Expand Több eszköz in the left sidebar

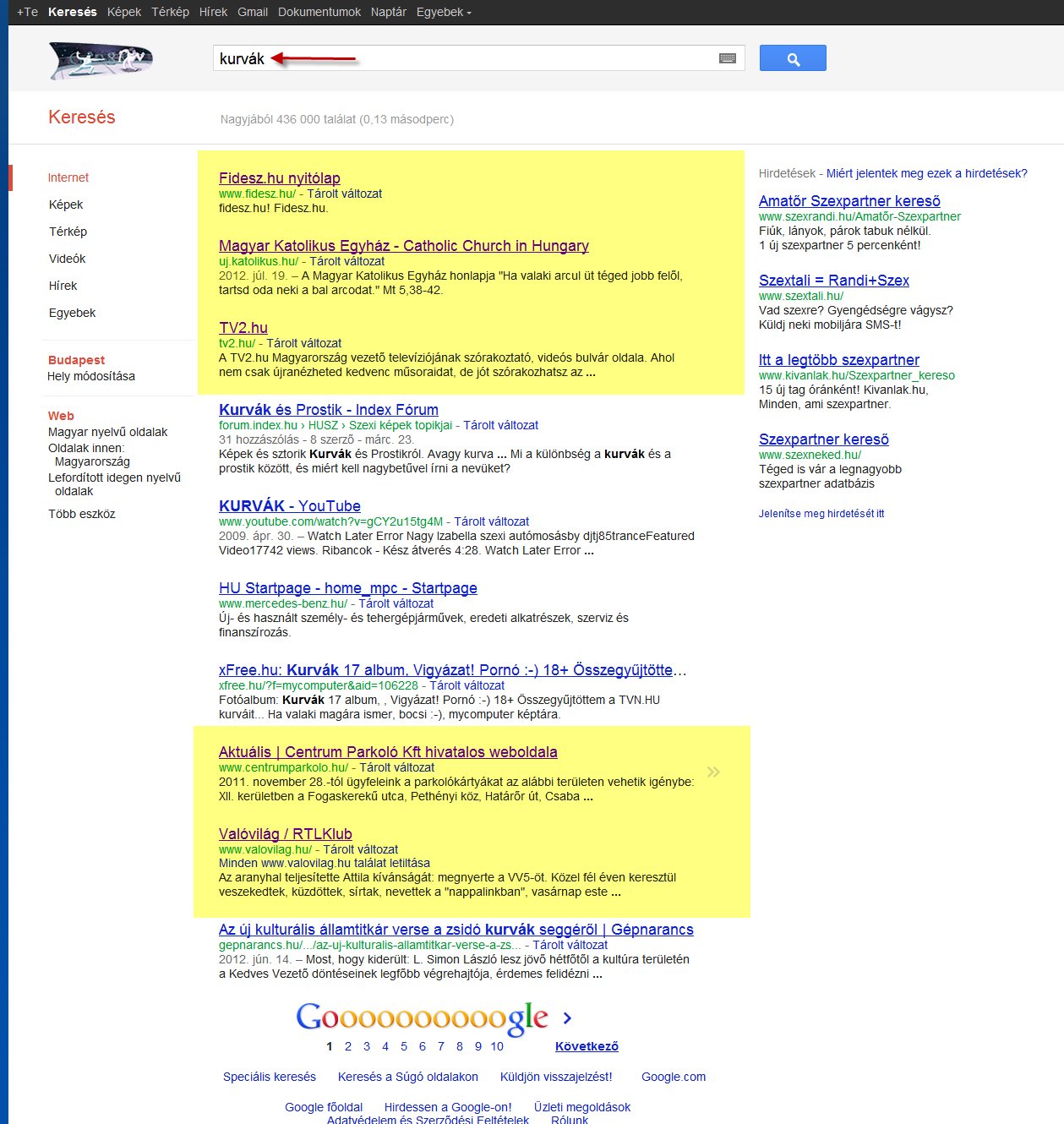83,513
